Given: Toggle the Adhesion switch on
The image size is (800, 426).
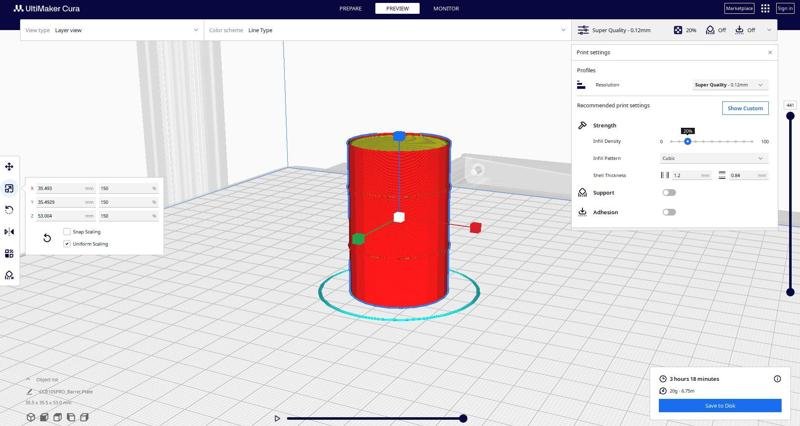Looking at the screenshot, I should coord(669,212).
